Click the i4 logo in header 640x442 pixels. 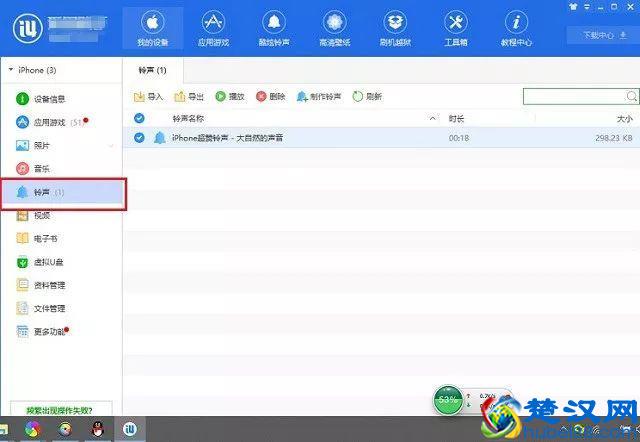click(28, 29)
